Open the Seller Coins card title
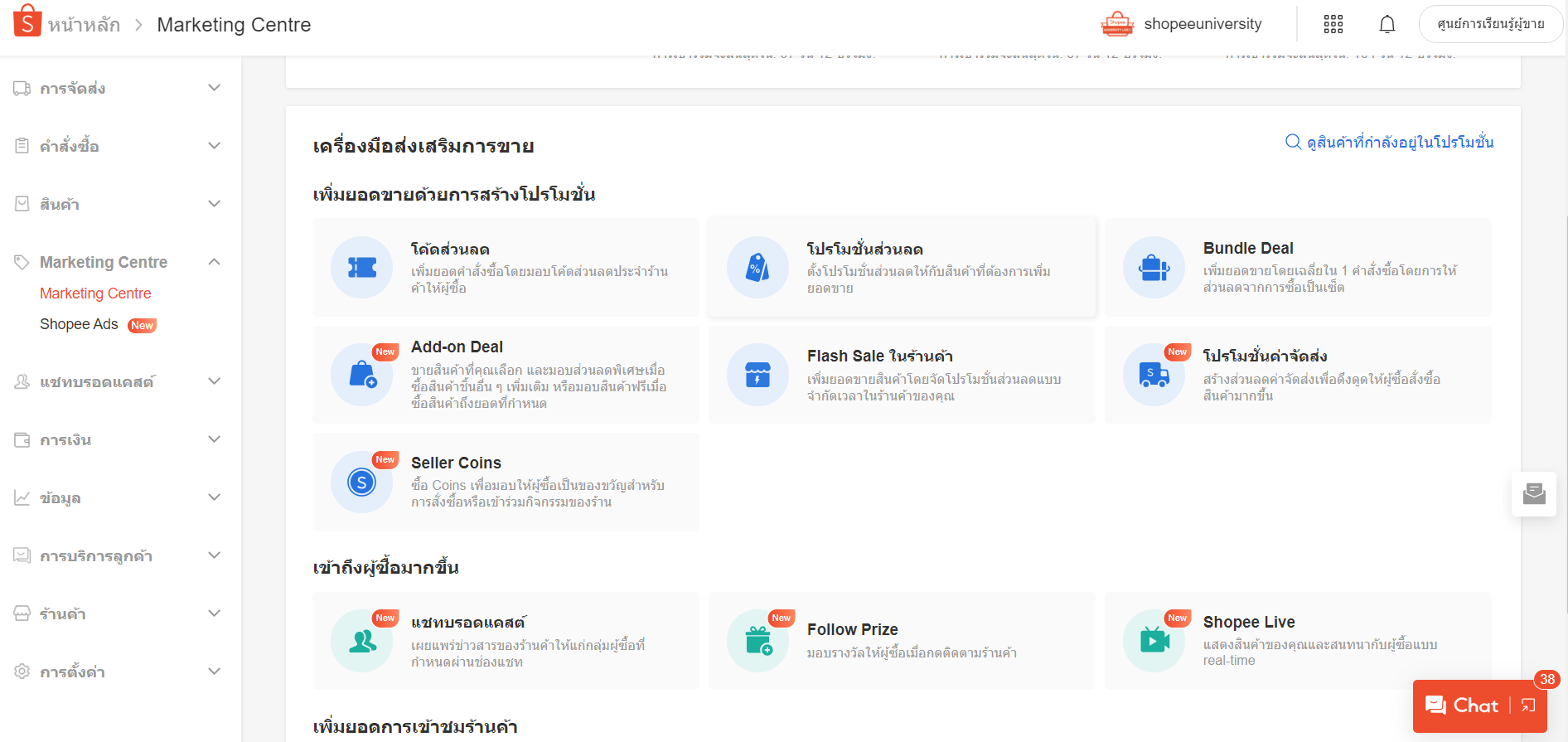 point(456,463)
